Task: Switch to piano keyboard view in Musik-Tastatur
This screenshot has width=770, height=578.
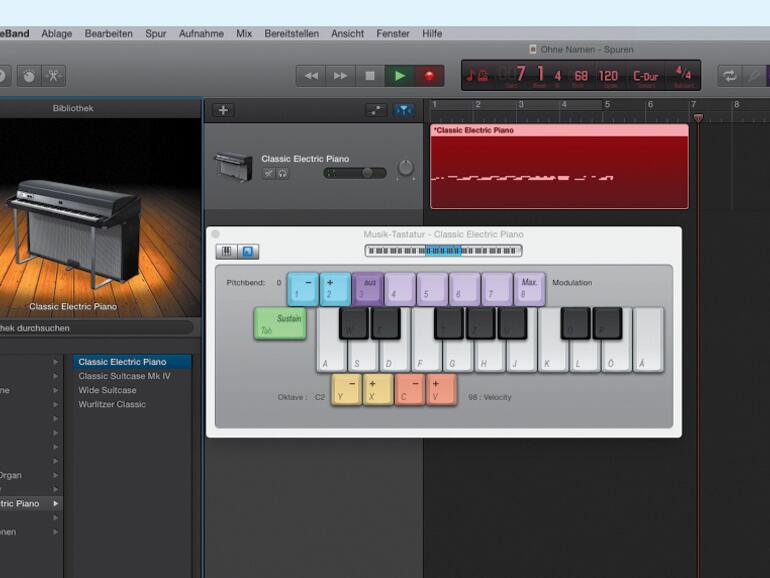Action: pyautogui.click(x=227, y=251)
